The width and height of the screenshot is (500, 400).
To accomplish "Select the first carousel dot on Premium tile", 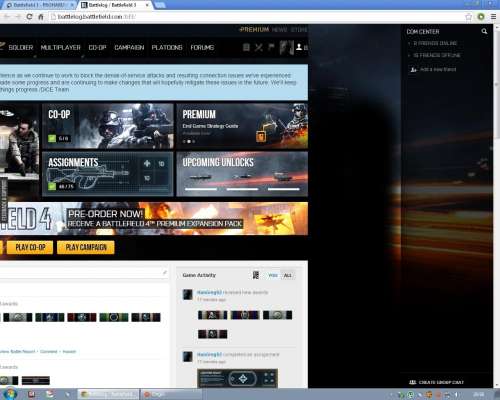I will (x=184, y=142).
